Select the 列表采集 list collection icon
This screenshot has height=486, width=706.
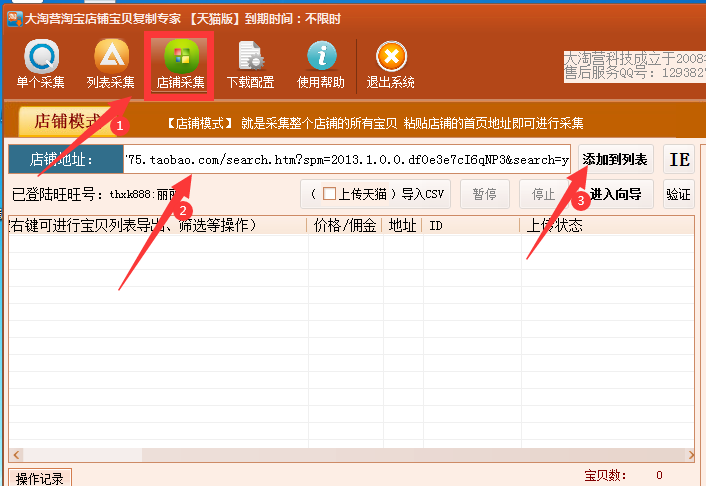(x=111, y=63)
